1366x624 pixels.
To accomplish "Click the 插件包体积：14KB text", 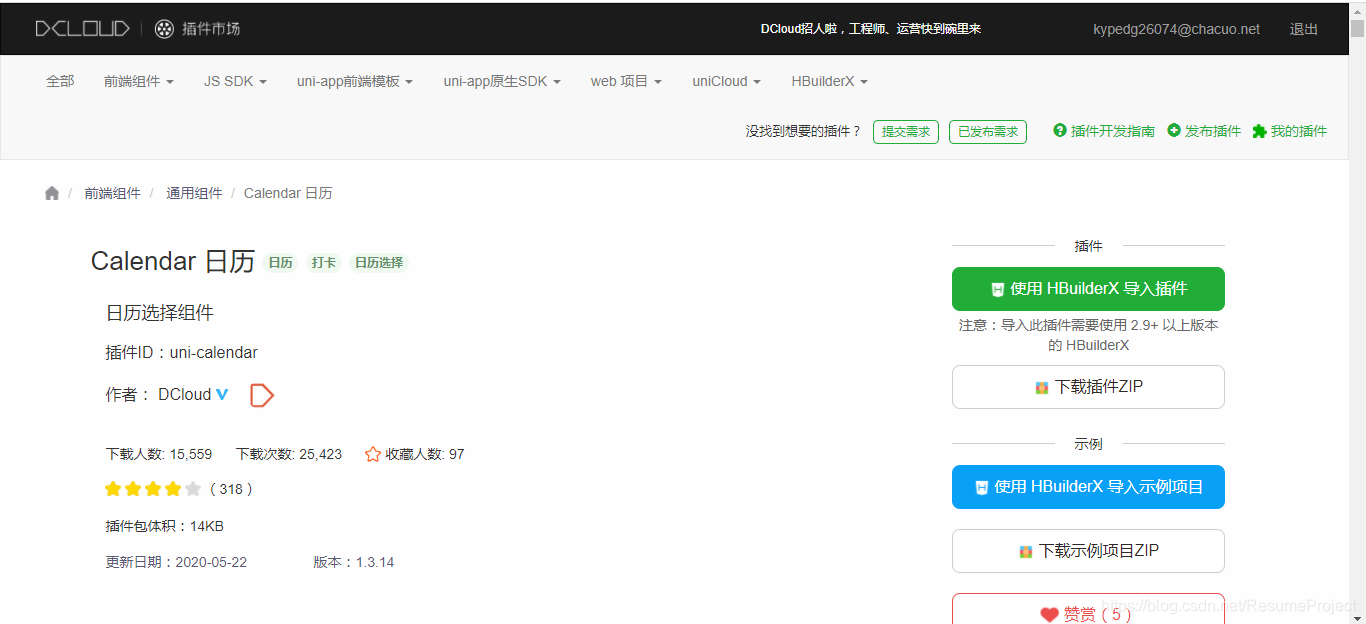I will (165, 526).
